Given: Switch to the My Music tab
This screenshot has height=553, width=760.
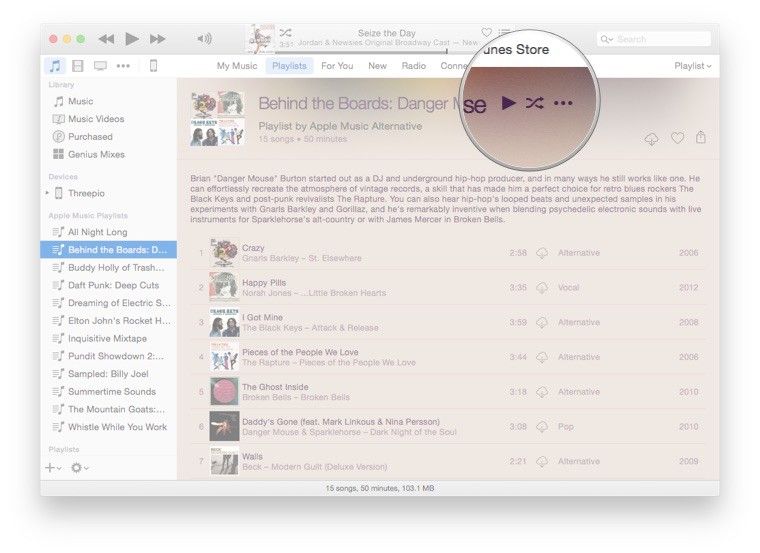Looking at the screenshot, I should pyautogui.click(x=237, y=66).
